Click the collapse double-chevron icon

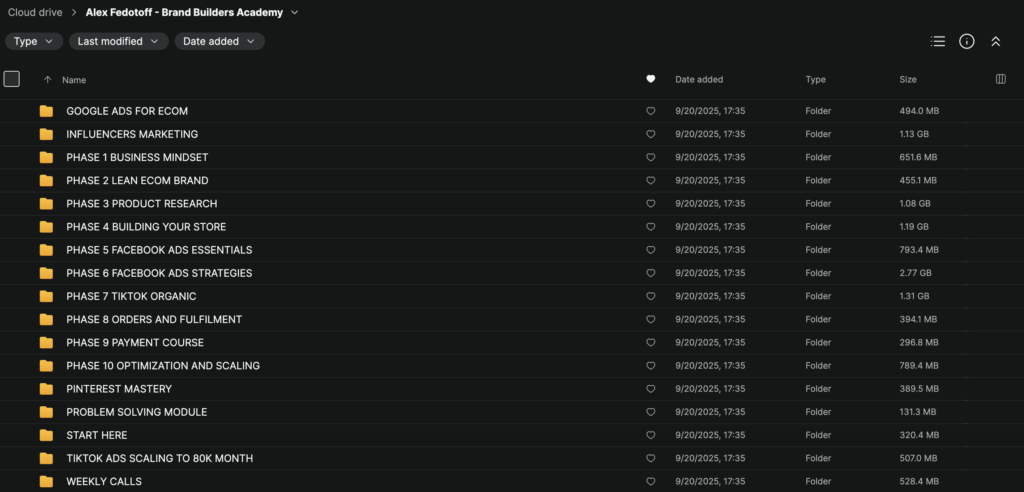[x=995, y=41]
